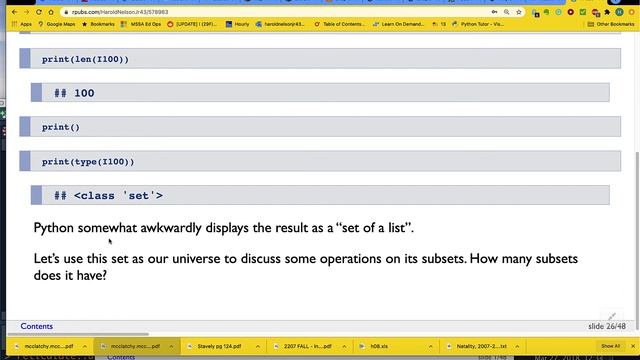Open the [UPDATE] bookmark
This screenshot has width=640, height=360.
click(192, 24)
